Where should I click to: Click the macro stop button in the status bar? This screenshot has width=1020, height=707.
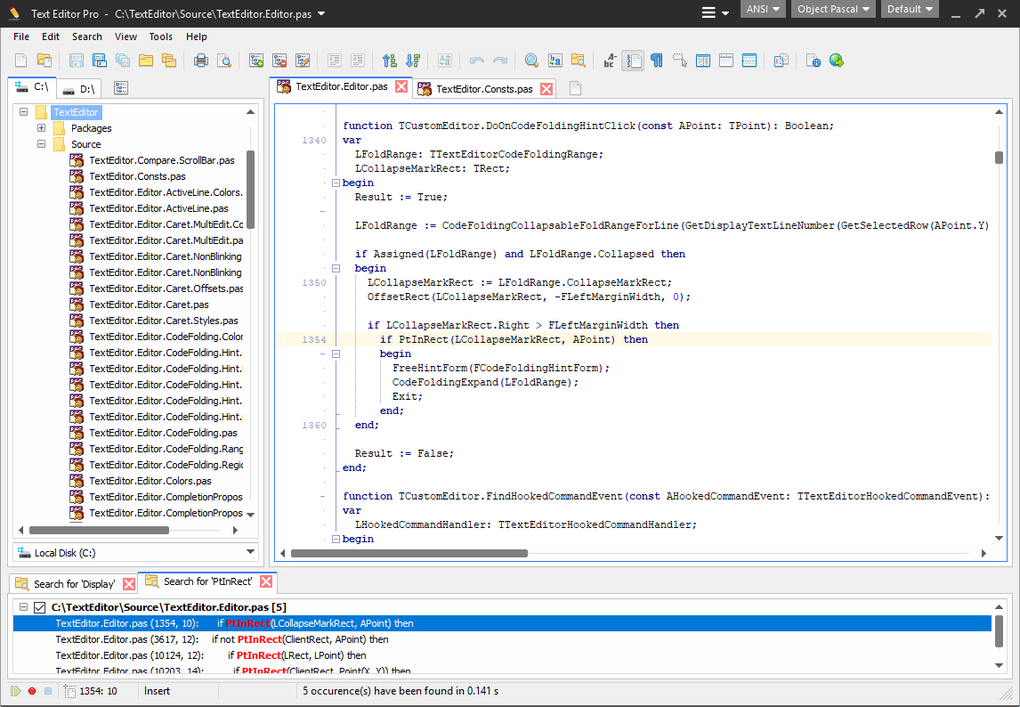47,691
